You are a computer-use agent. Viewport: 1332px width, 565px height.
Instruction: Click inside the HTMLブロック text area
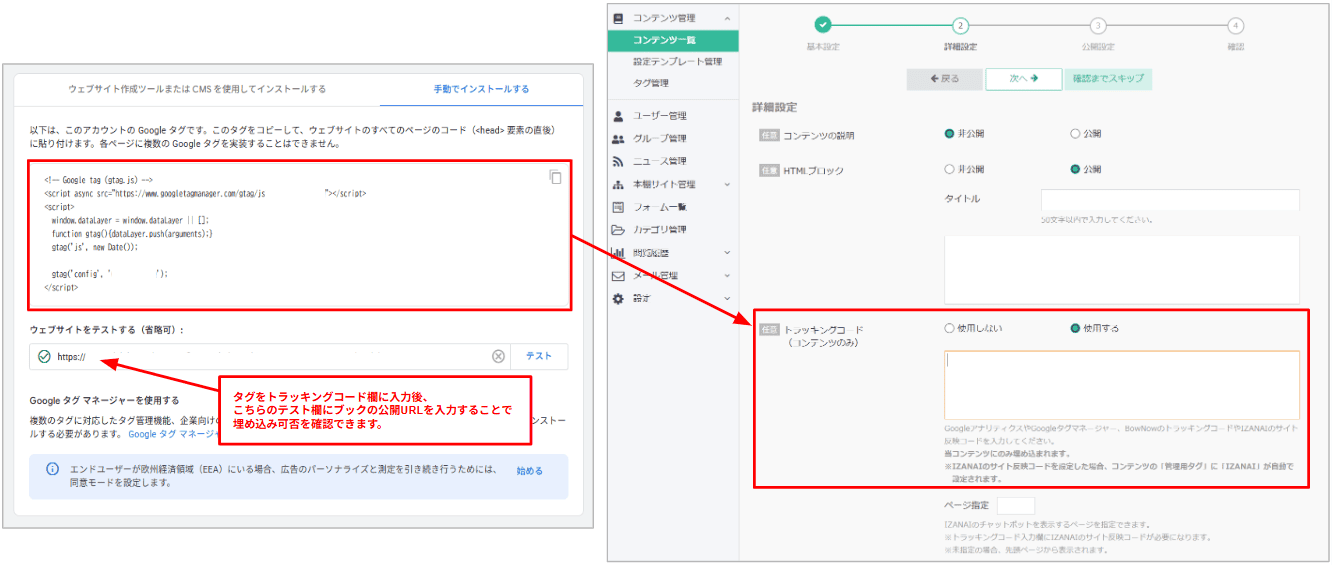click(x=1121, y=270)
